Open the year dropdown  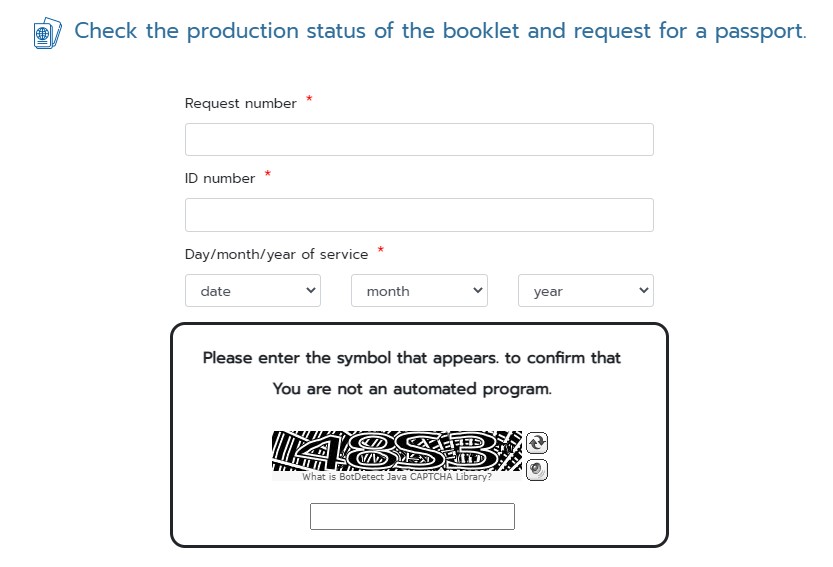tap(585, 291)
